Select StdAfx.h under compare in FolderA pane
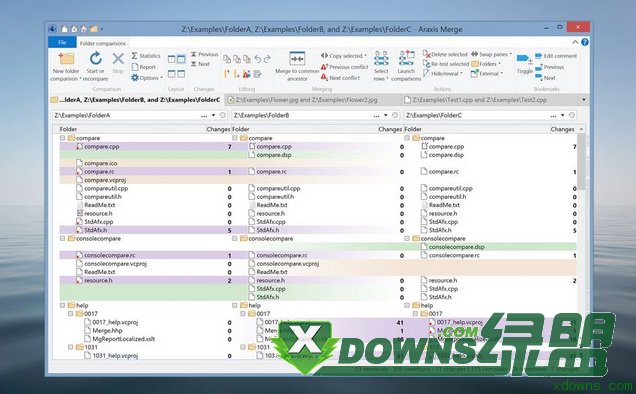636x394 pixels. (96, 230)
